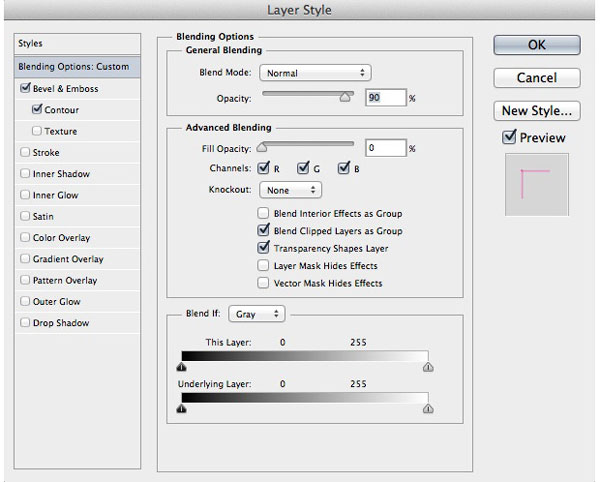
Task: Enable the Inner Glow checkbox
Action: (25, 195)
